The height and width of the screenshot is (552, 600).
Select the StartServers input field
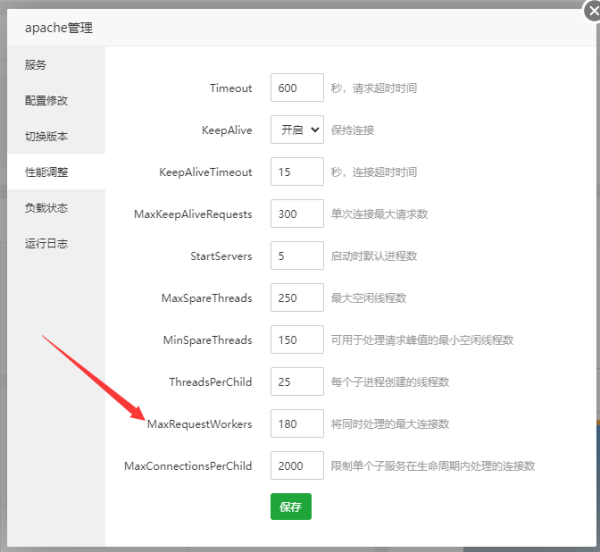297,256
